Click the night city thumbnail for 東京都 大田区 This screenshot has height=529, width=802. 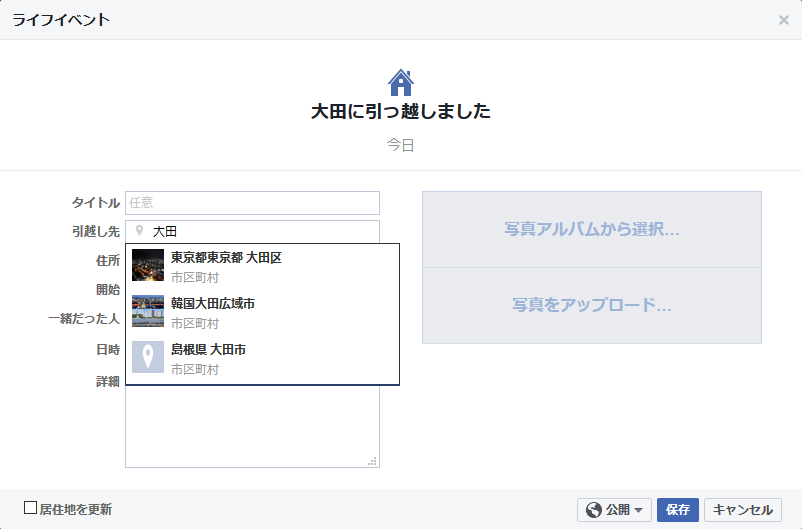click(x=148, y=265)
